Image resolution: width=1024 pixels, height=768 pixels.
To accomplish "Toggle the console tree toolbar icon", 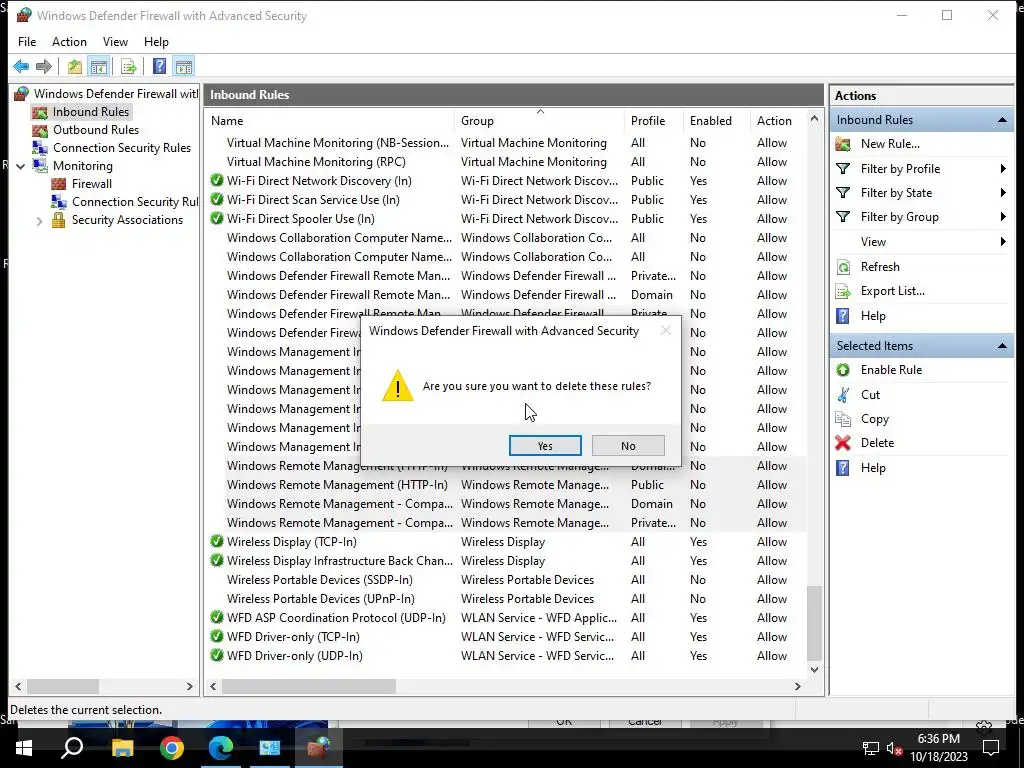I will [99, 66].
